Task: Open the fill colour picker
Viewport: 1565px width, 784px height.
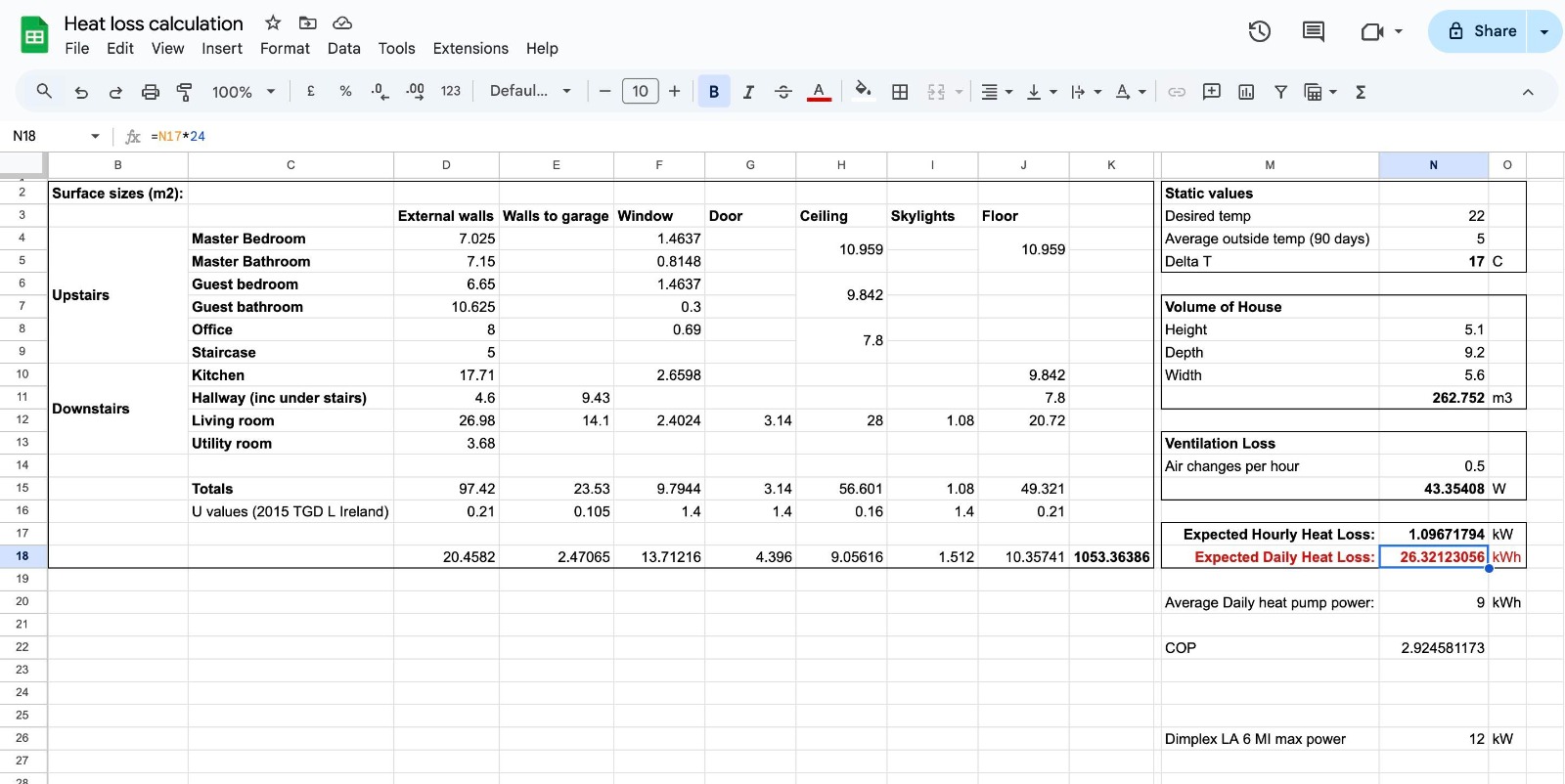Action: 863,92
